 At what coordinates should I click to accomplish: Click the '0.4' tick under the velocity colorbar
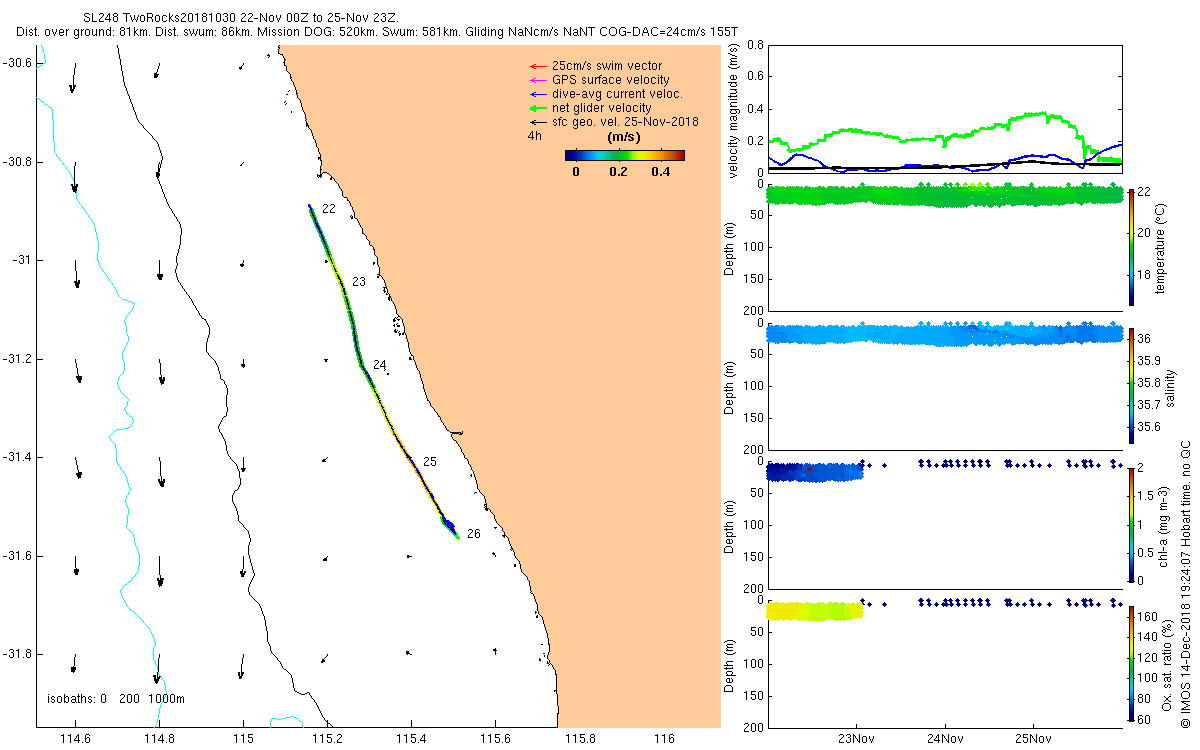661,171
